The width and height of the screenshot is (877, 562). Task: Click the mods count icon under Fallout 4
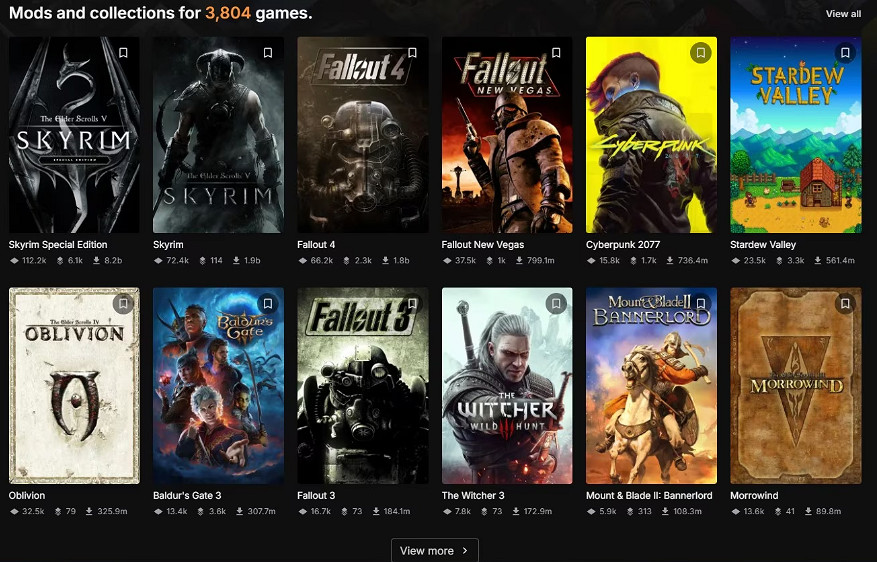tap(303, 261)
